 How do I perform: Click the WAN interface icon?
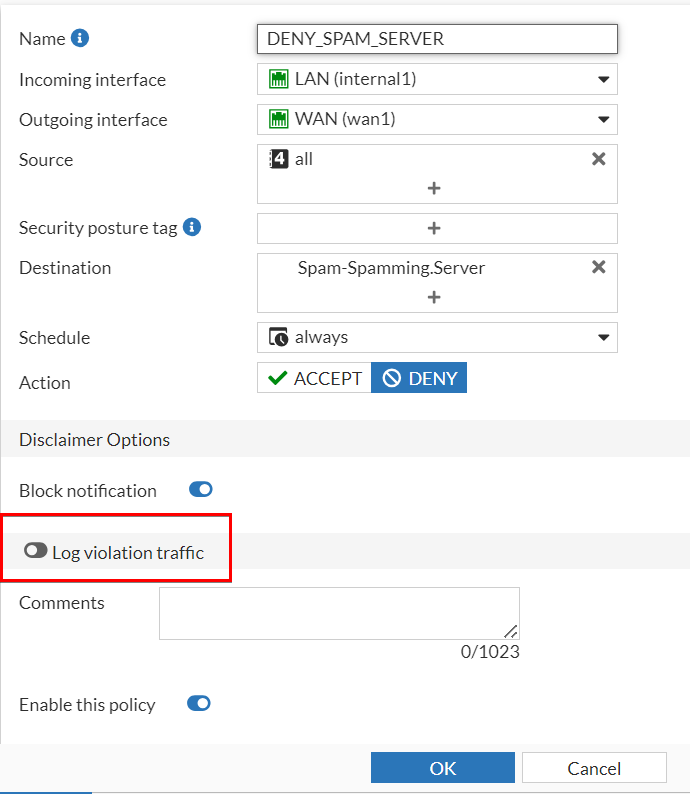tap(278, 119)
